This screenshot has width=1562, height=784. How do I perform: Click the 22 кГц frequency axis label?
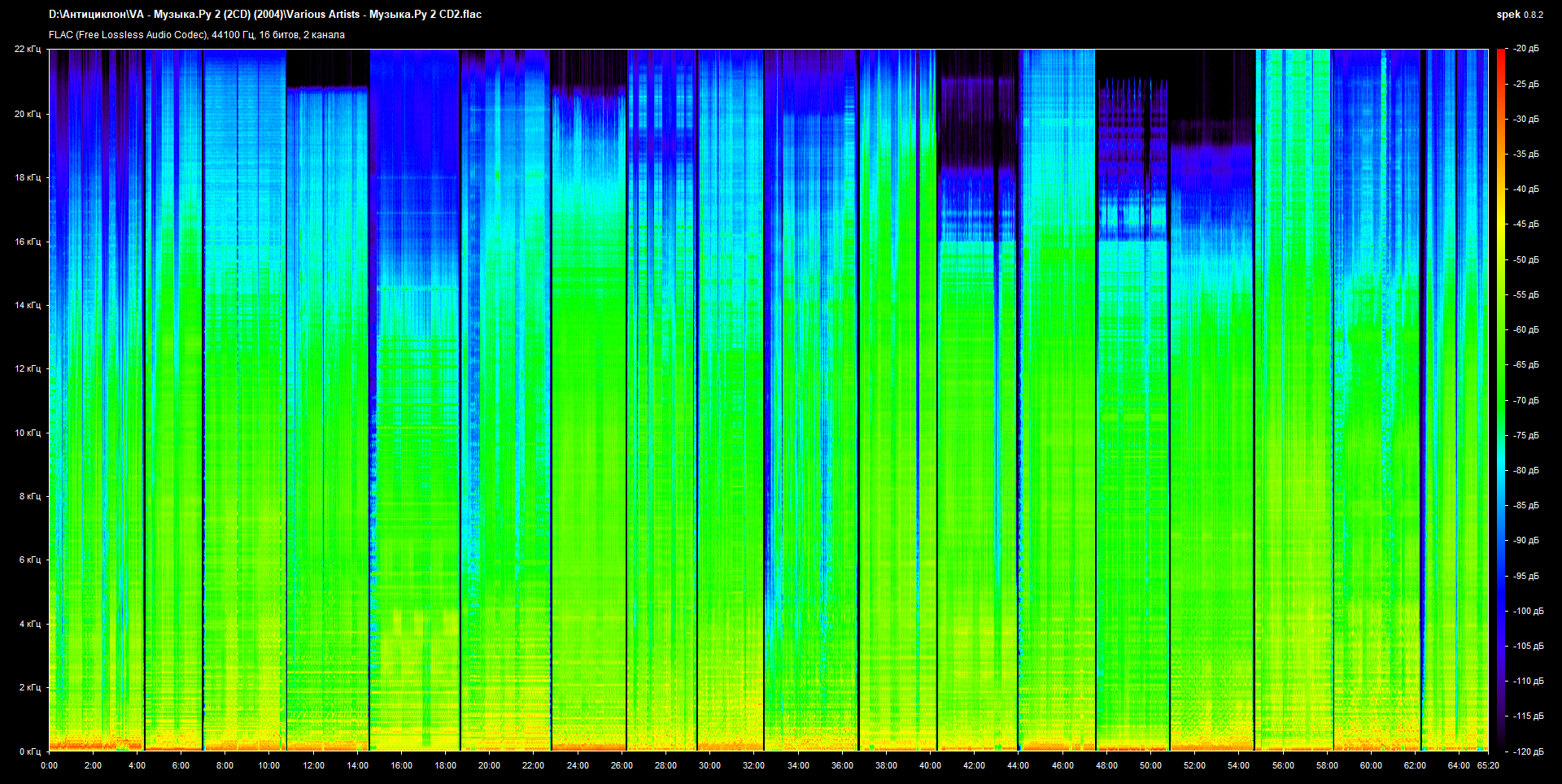(28, 49)
